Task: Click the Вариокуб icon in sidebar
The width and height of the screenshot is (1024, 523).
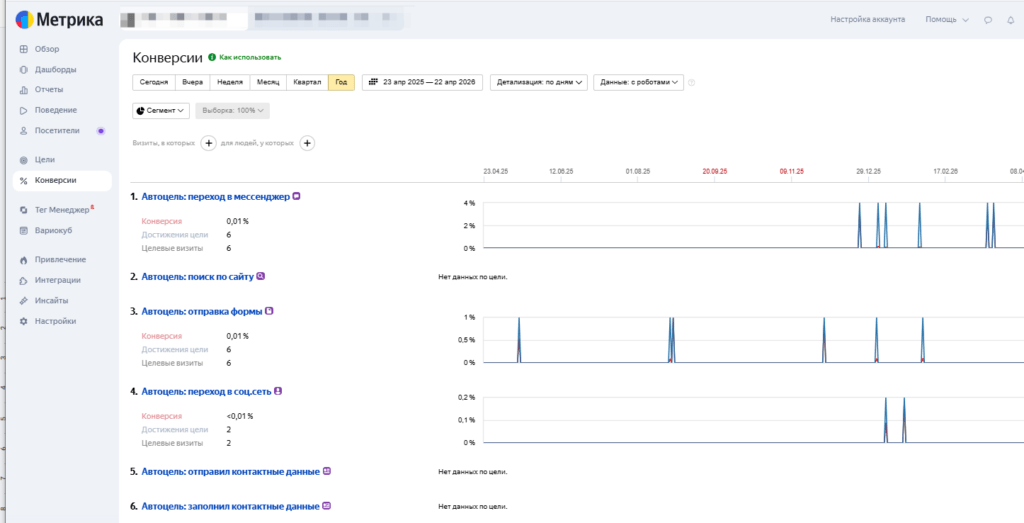Action: tap(24, 230)
